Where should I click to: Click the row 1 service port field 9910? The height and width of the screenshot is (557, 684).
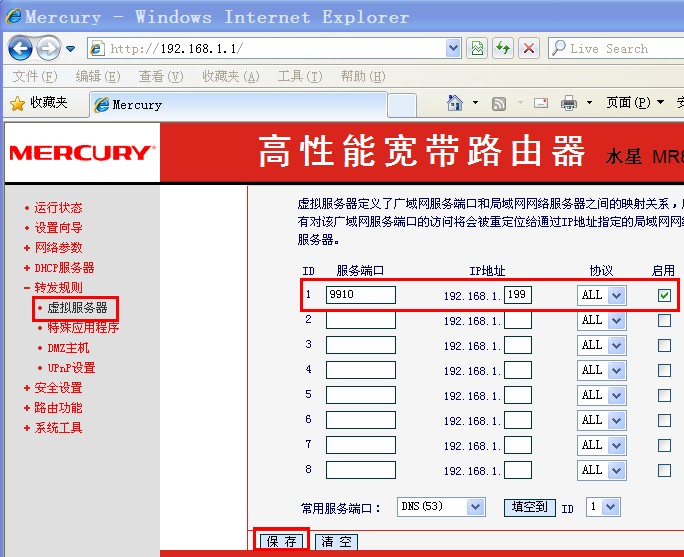(361, 295)
